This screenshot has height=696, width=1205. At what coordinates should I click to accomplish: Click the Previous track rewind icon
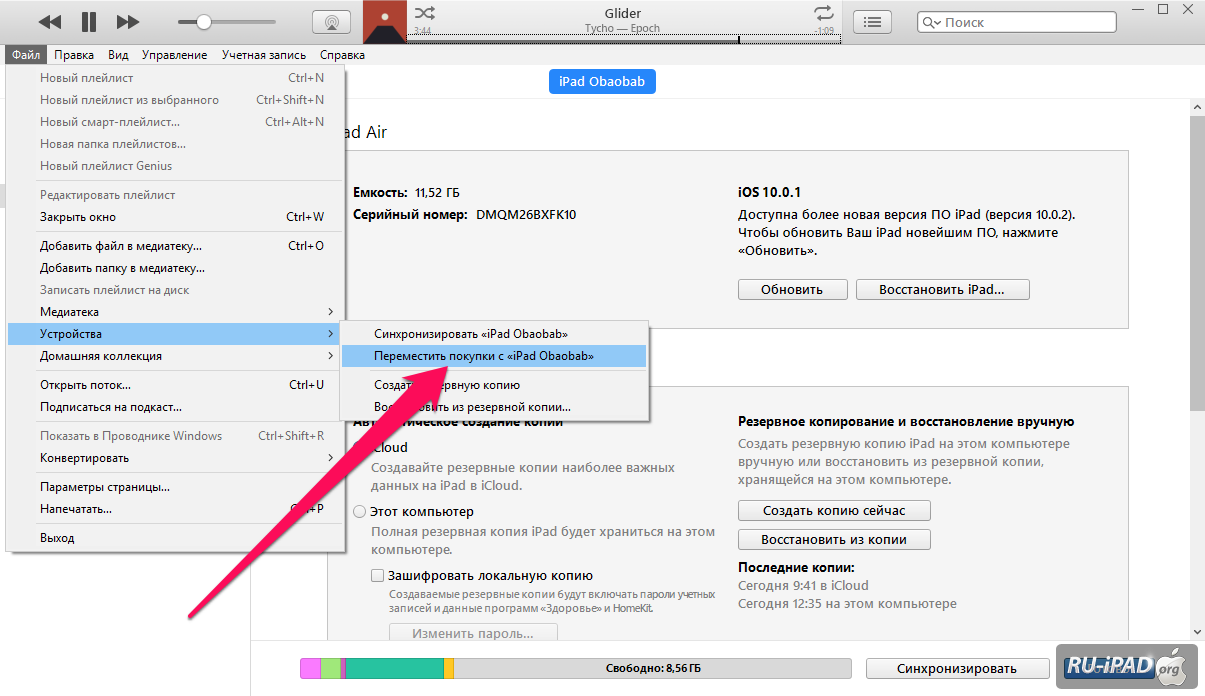(50, 21)
